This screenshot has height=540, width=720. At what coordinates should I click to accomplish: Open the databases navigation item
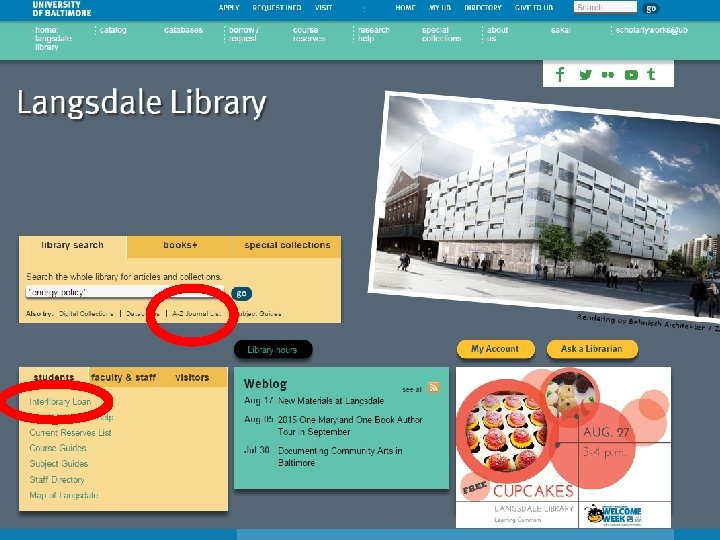pos(183,30)
